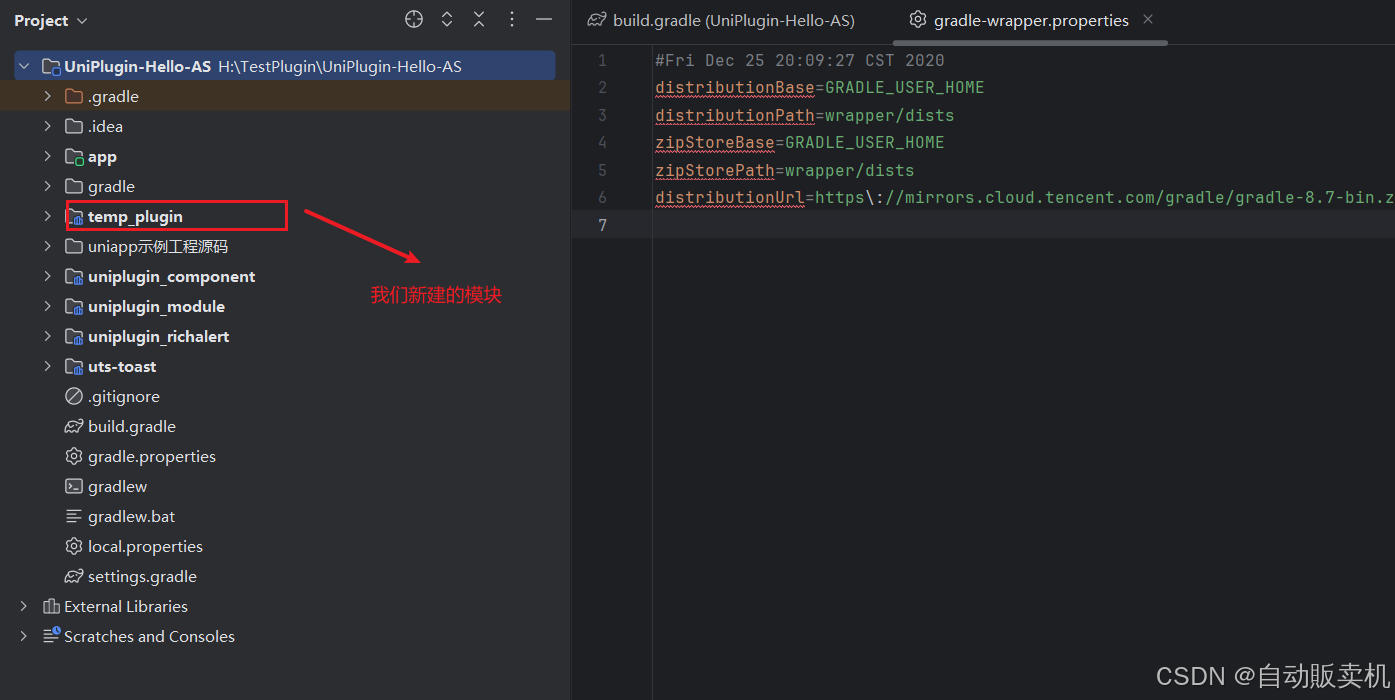
Task: Collapse the UniPlugin-Hello-AS root node
Action: [x=24, y=66]
